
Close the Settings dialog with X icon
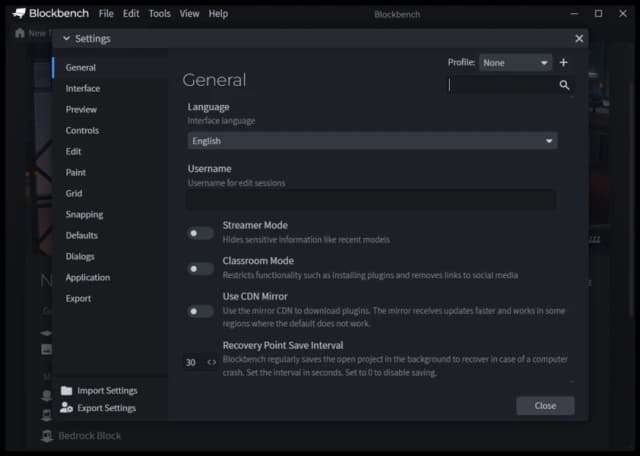(x=579, y=38)
